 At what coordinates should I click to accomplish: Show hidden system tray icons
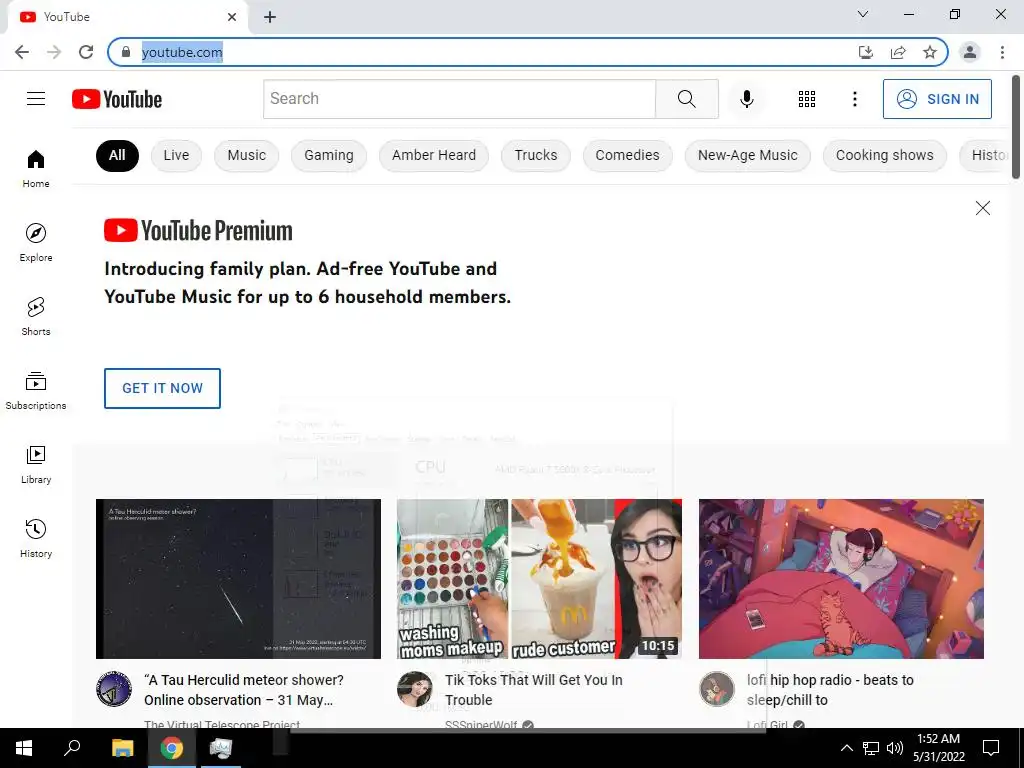click(x=846, y=748)
